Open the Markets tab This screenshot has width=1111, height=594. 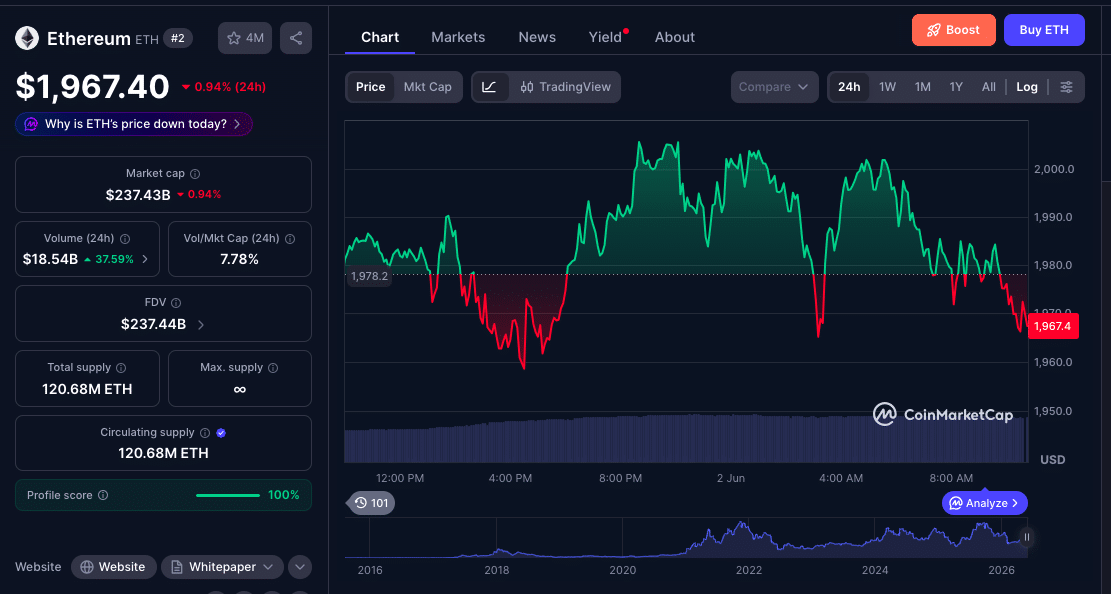pos(458,37)
